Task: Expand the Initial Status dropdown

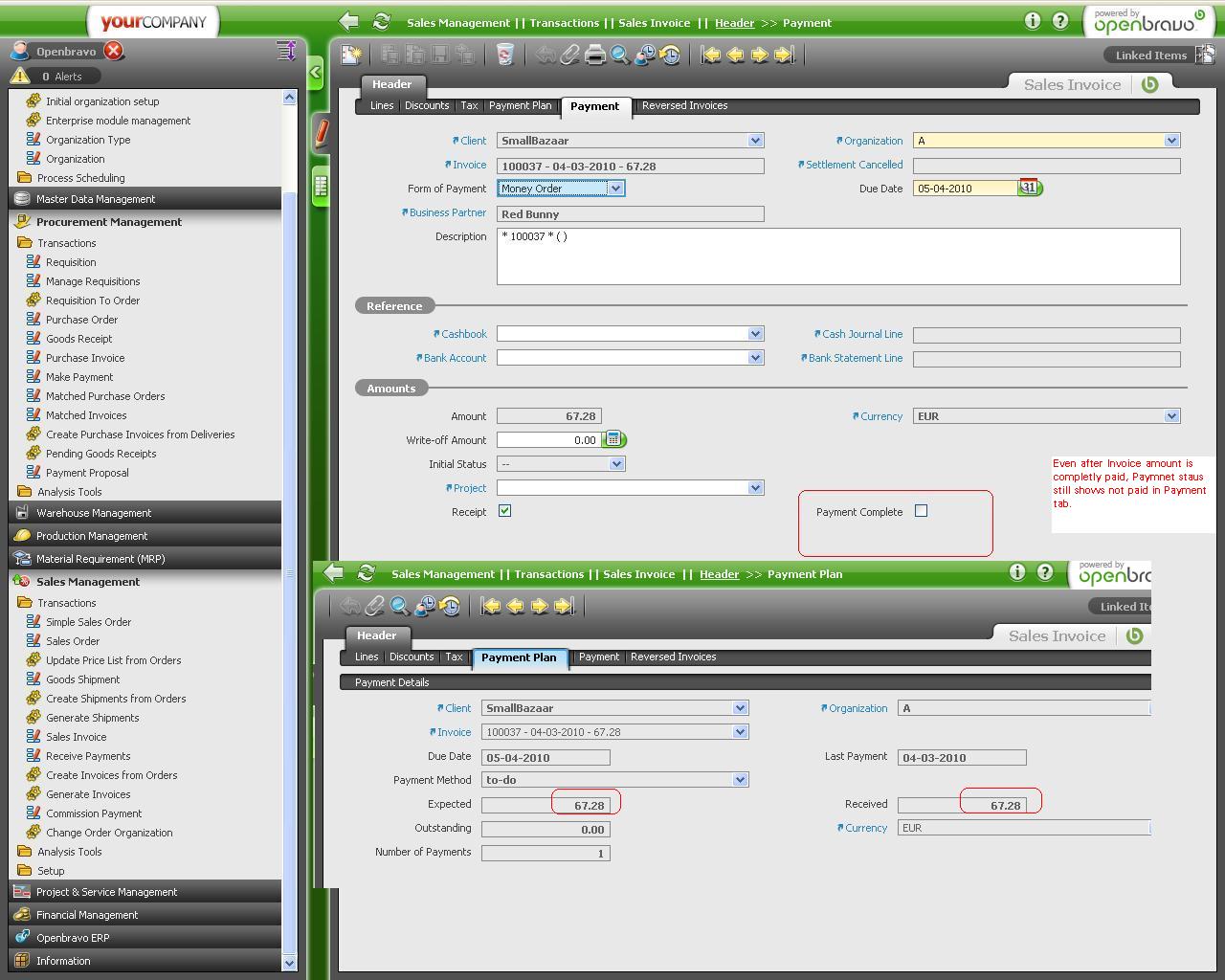Action: click(x=616, y=464)
